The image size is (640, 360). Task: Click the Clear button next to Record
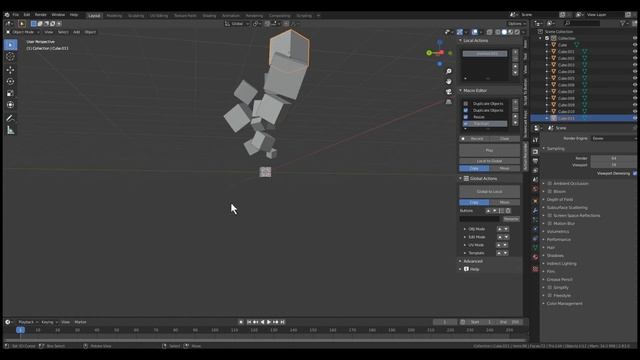[505, 139]
